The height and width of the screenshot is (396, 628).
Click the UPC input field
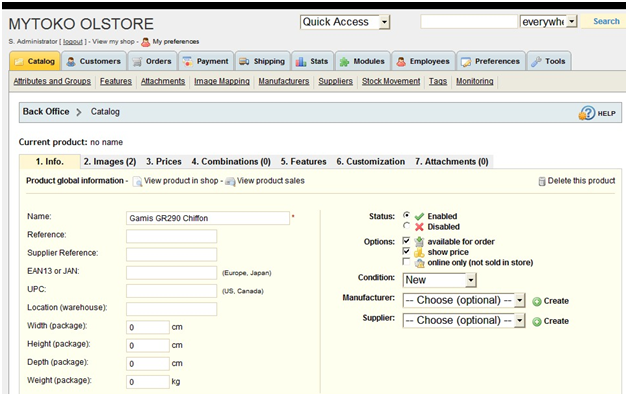(x=171, y=291)
